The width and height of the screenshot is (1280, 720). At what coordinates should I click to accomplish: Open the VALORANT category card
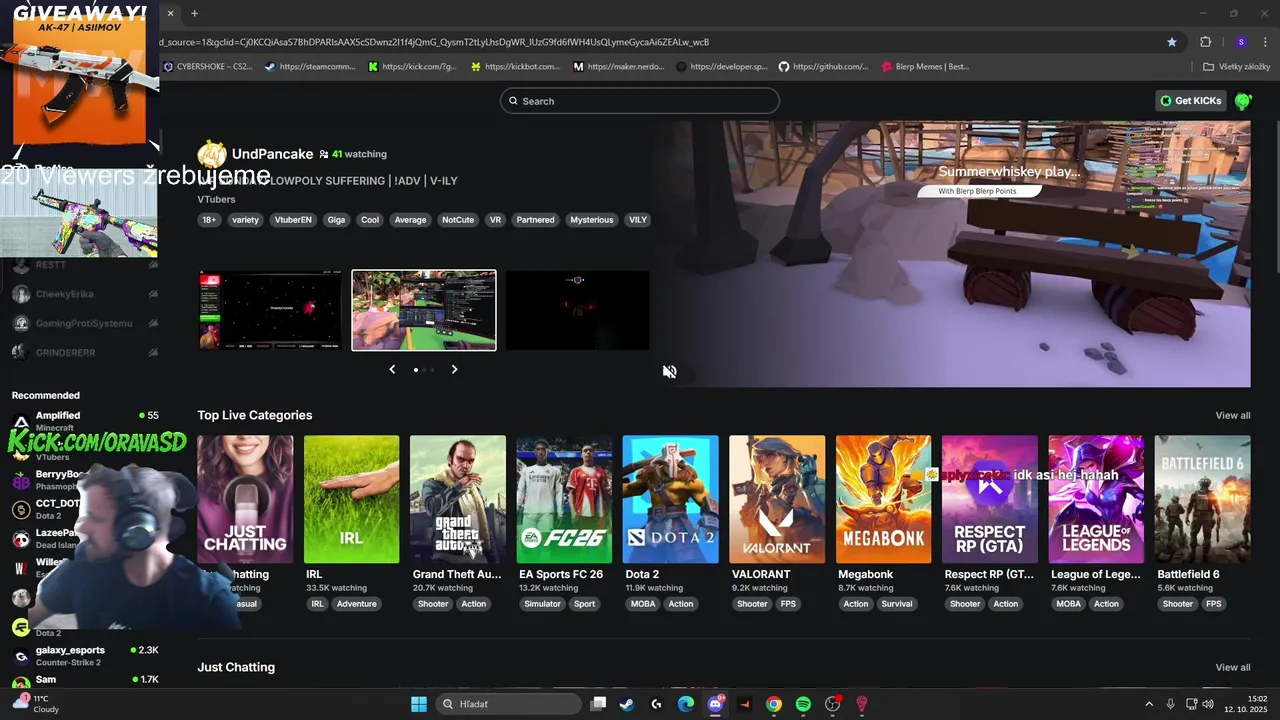(x=777, y=499)
